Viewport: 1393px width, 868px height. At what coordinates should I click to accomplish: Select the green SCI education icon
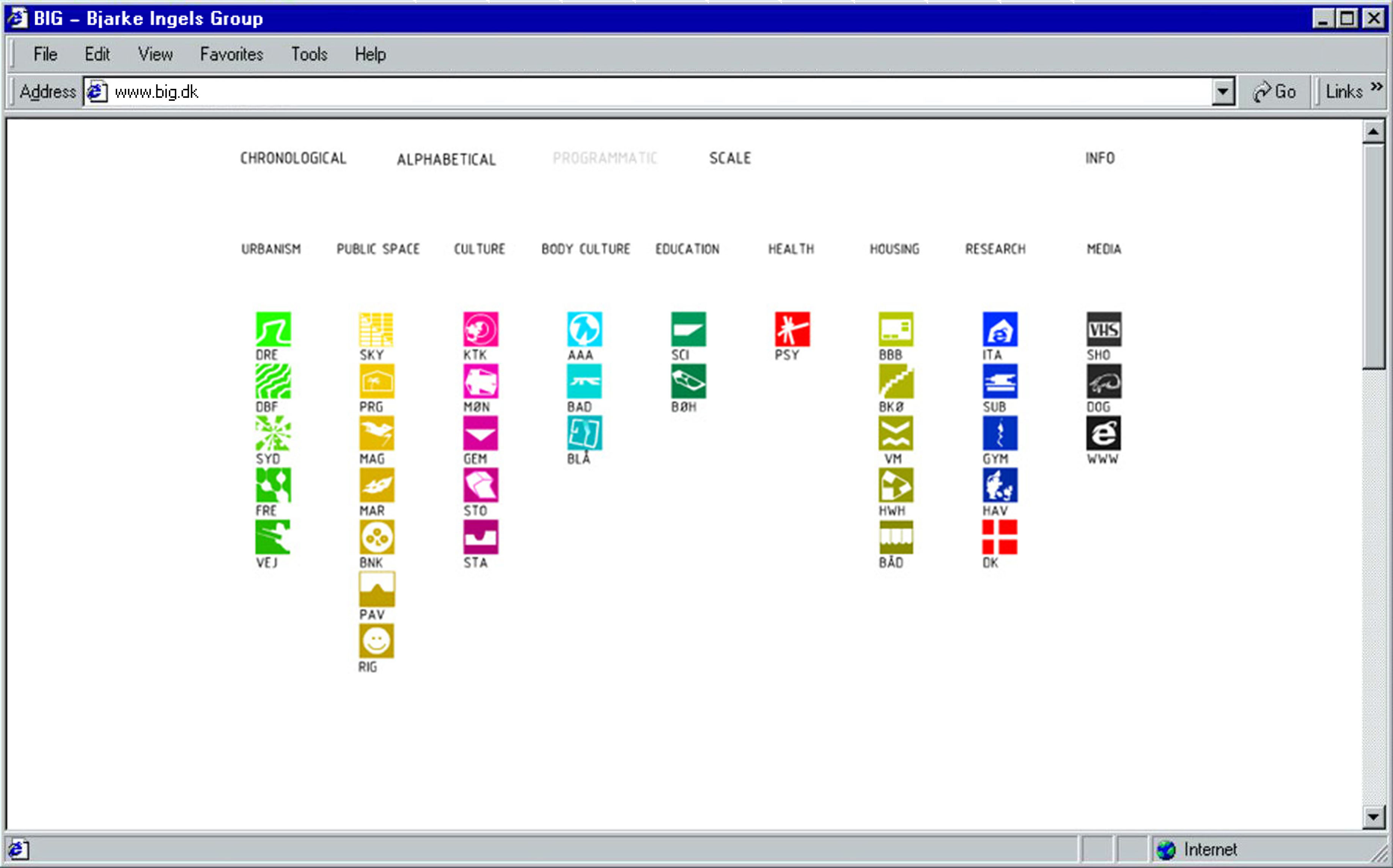[688, 329]
